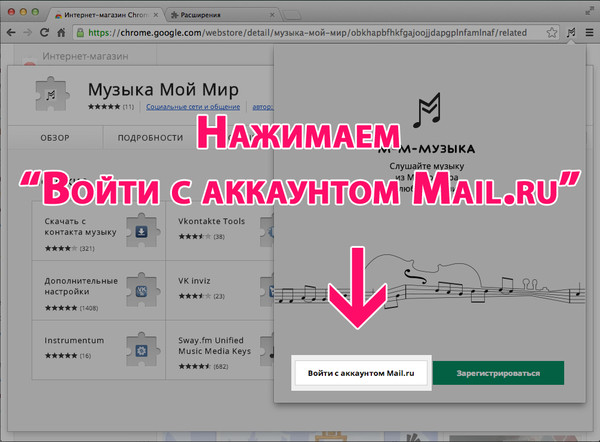Click Войти с аккаунтом Mail.ru button
Screen dimensions: 600x442
[x=361, y=373]
